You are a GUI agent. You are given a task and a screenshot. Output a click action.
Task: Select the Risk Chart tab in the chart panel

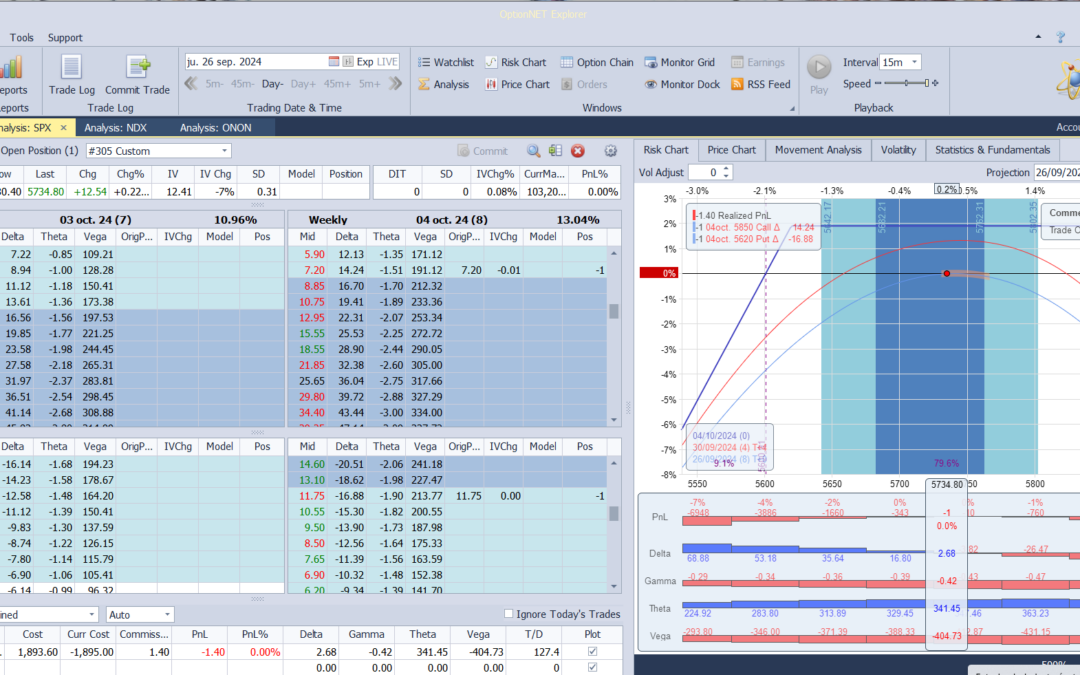pyautogui.click(x=666, y=149)
